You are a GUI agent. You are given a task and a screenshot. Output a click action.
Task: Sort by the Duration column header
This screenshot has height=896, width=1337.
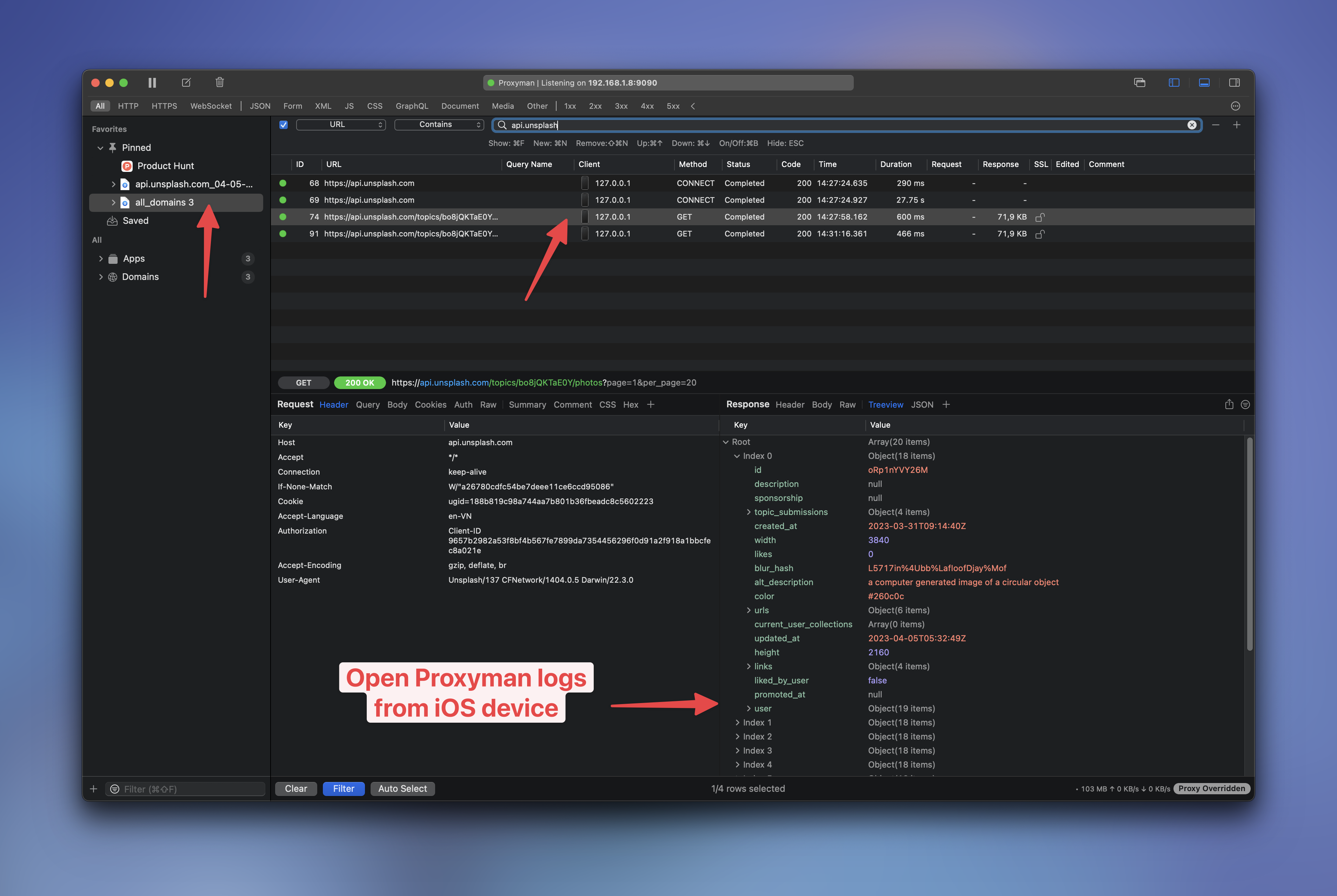(896, 165)
